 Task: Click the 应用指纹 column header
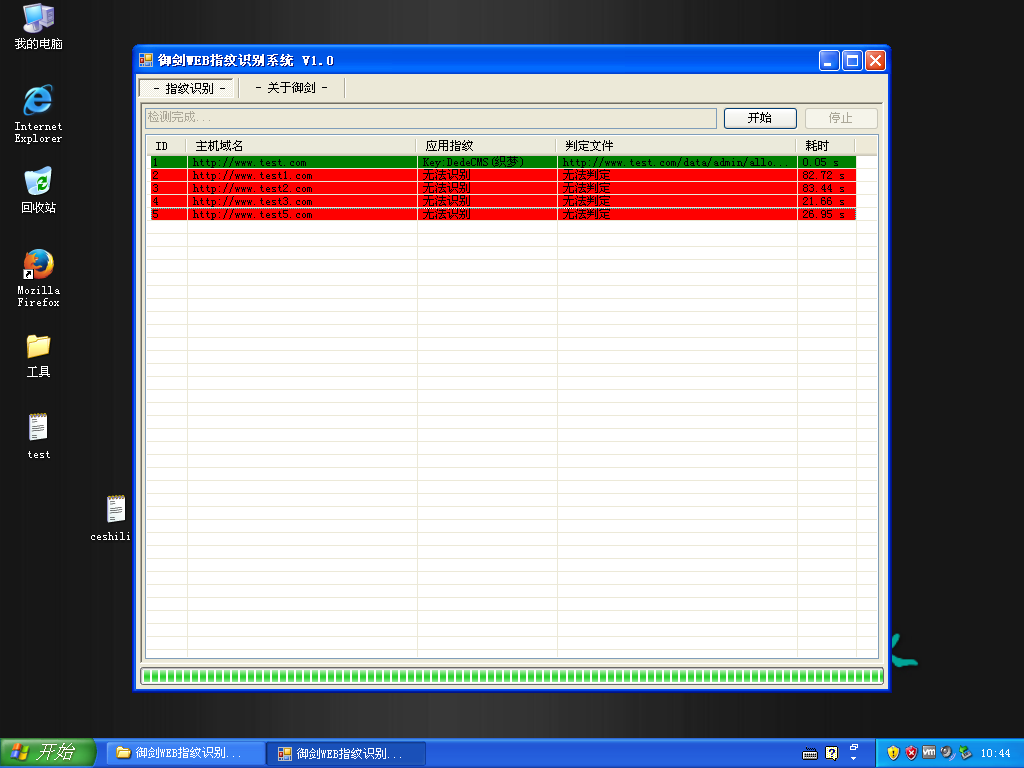(x=487, y=146)
